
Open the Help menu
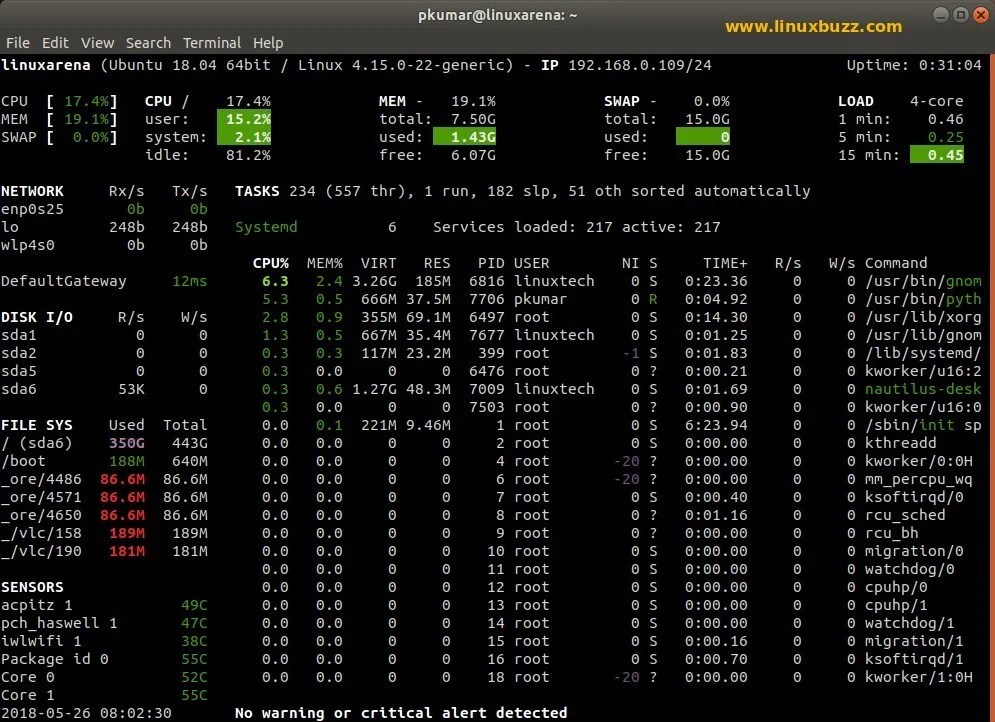pyautogui.click(x=268, y=43)
